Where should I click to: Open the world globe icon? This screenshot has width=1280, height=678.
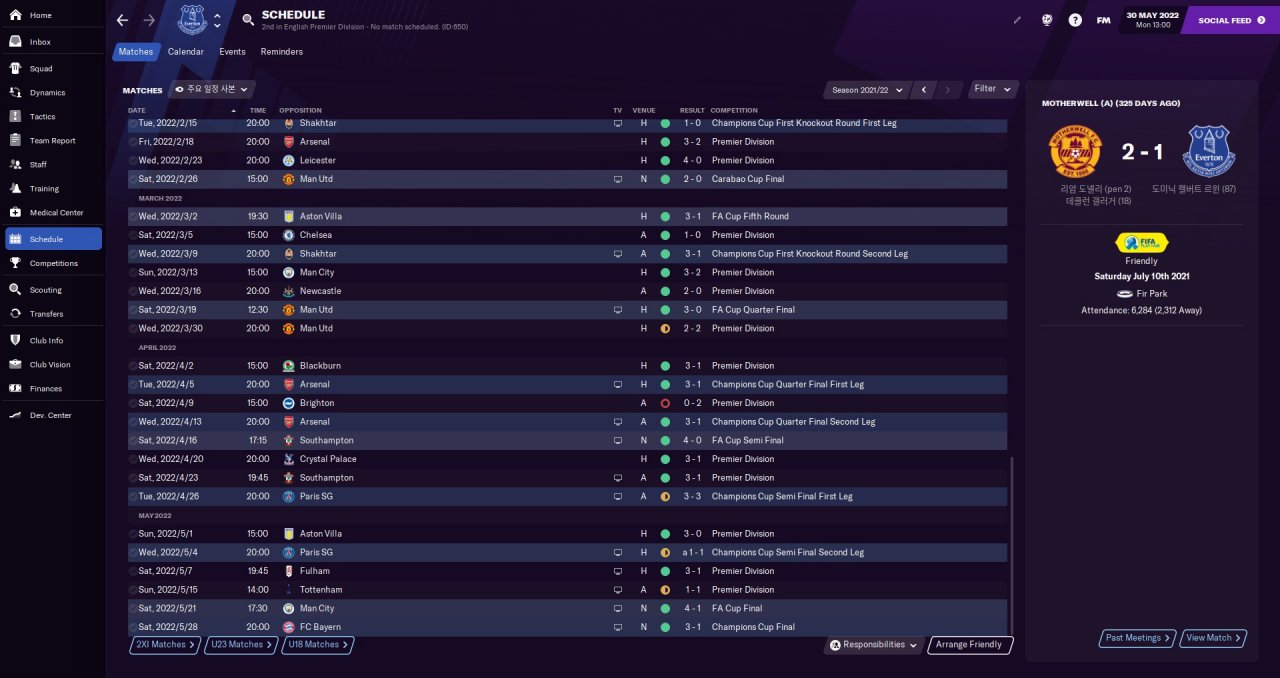(1046, 20)
